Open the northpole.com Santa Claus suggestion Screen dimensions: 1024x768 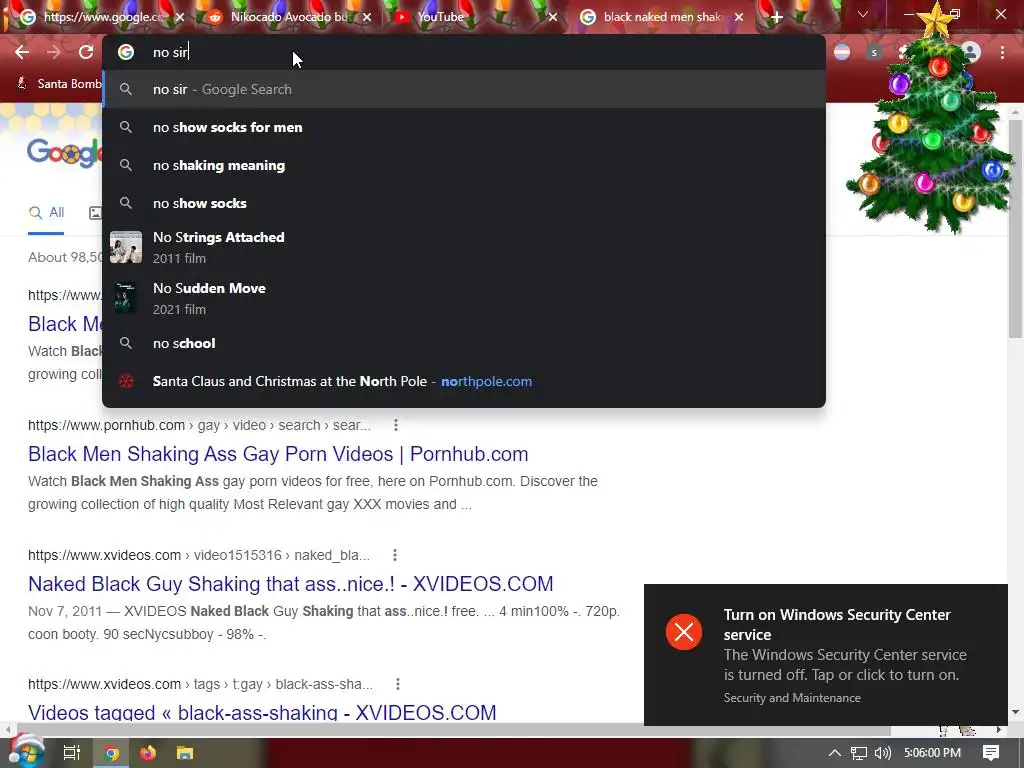[464, 381]
